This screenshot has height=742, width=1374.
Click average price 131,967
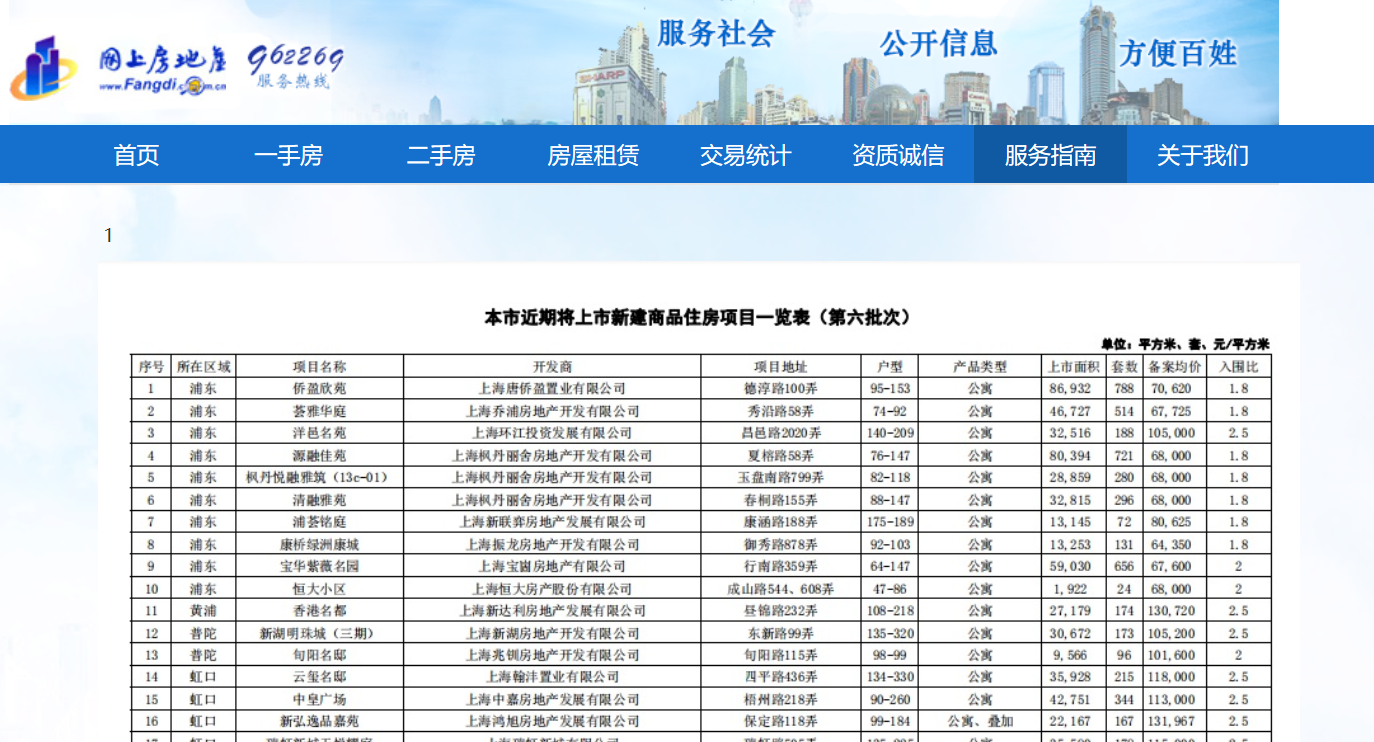pos(1173,722)
